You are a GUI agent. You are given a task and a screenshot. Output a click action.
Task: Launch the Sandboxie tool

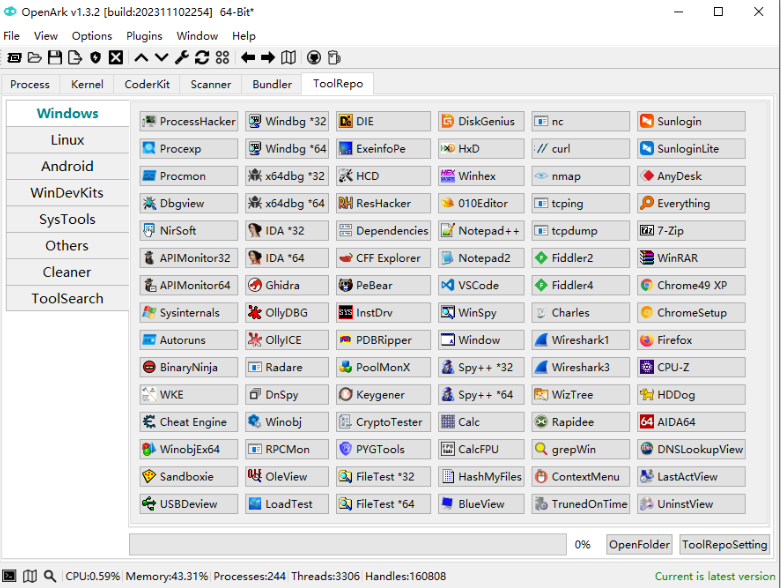189,476
